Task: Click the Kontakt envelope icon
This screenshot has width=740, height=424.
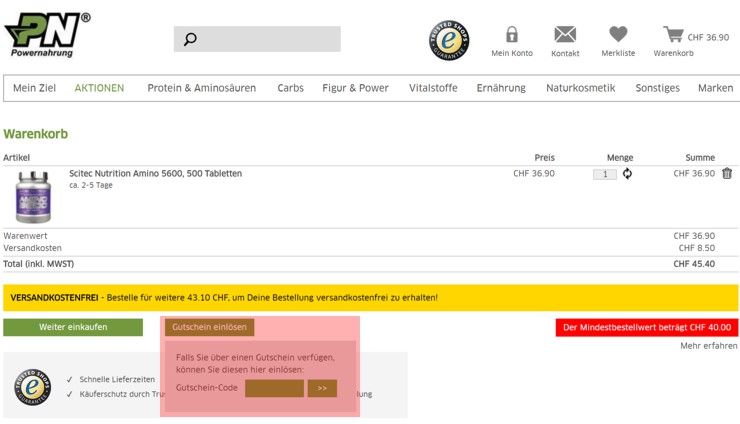Action: [x=565, y=35]
